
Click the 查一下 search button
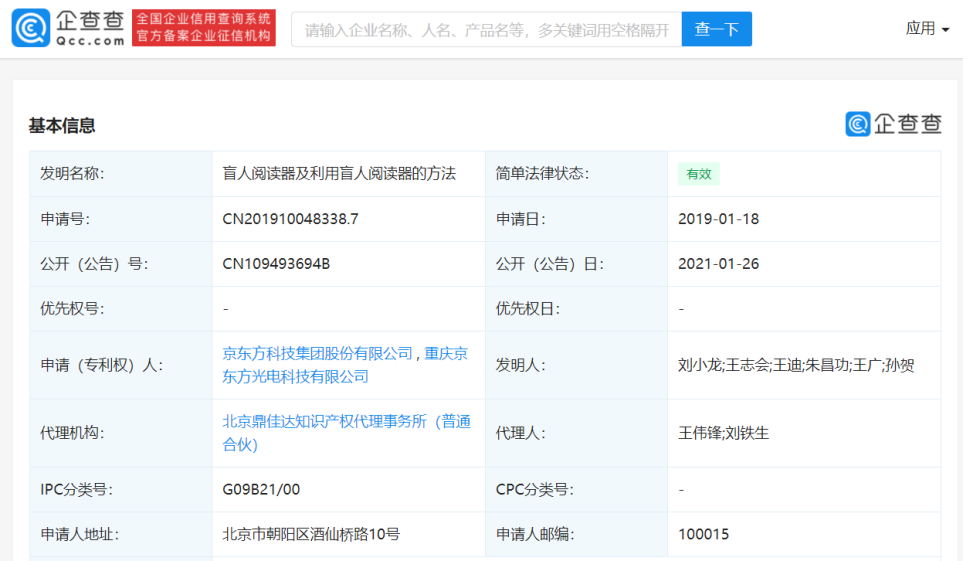point(717,29)
